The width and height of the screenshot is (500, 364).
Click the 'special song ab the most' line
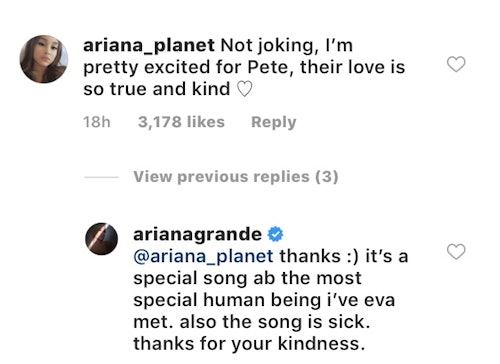[x=247, y=278]
